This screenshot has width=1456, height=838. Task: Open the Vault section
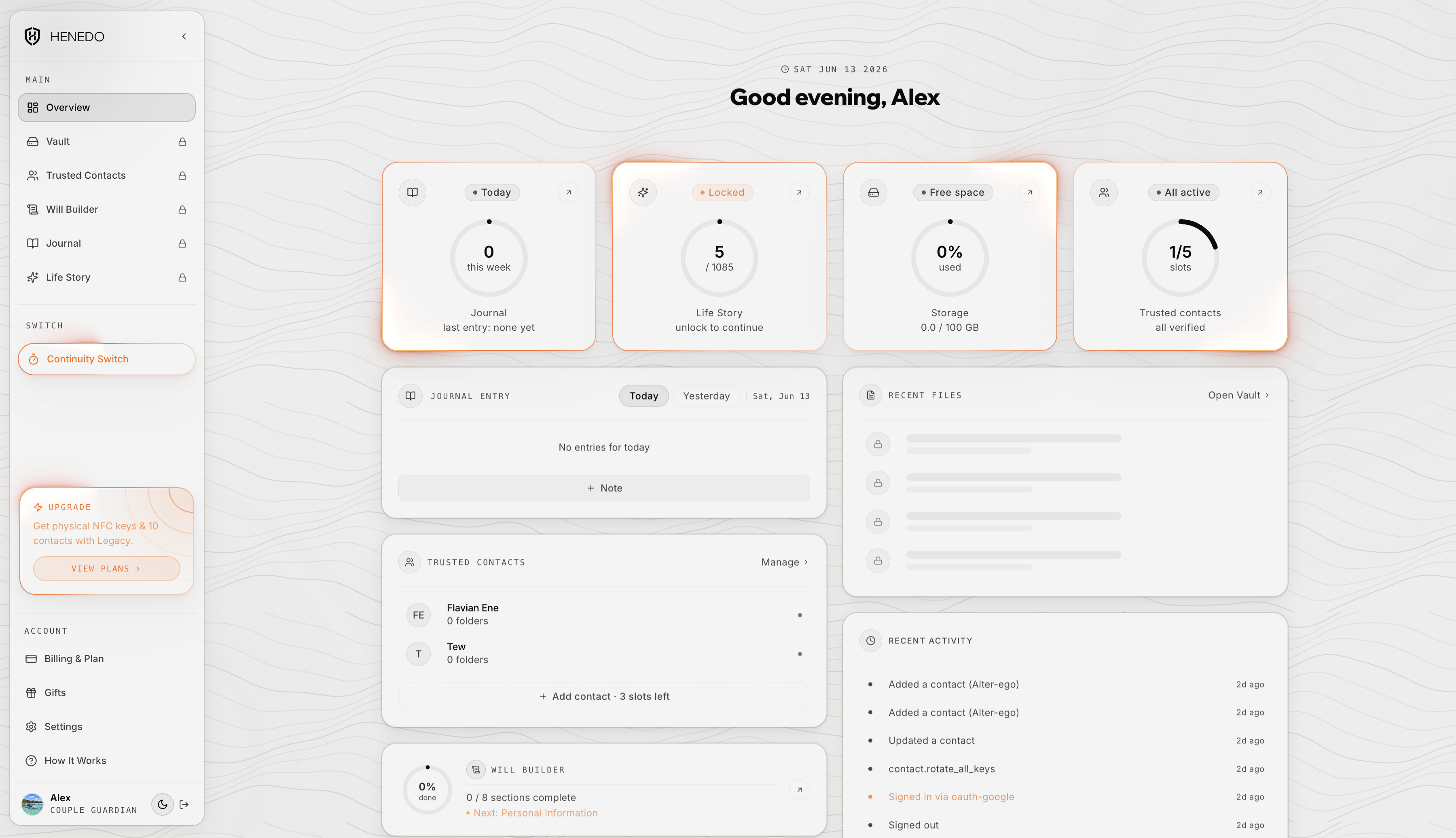point(106,142)
